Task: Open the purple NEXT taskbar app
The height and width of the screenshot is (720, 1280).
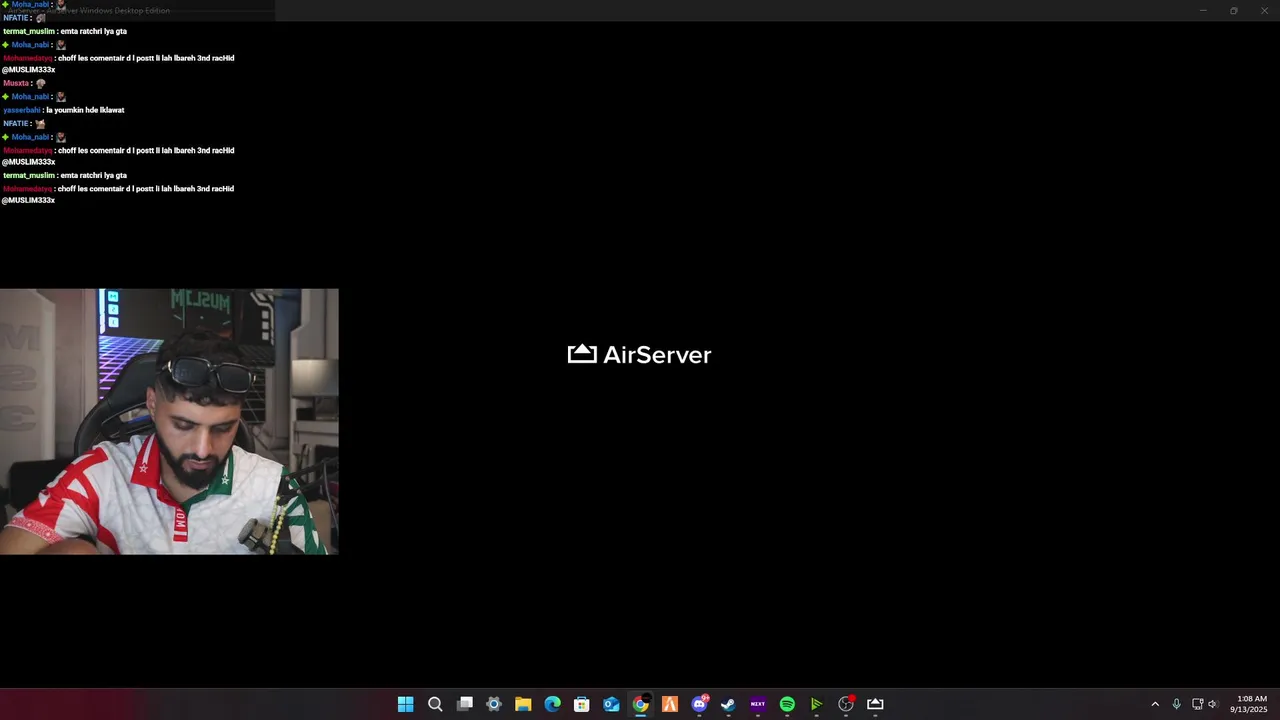Action: point(758,704)
